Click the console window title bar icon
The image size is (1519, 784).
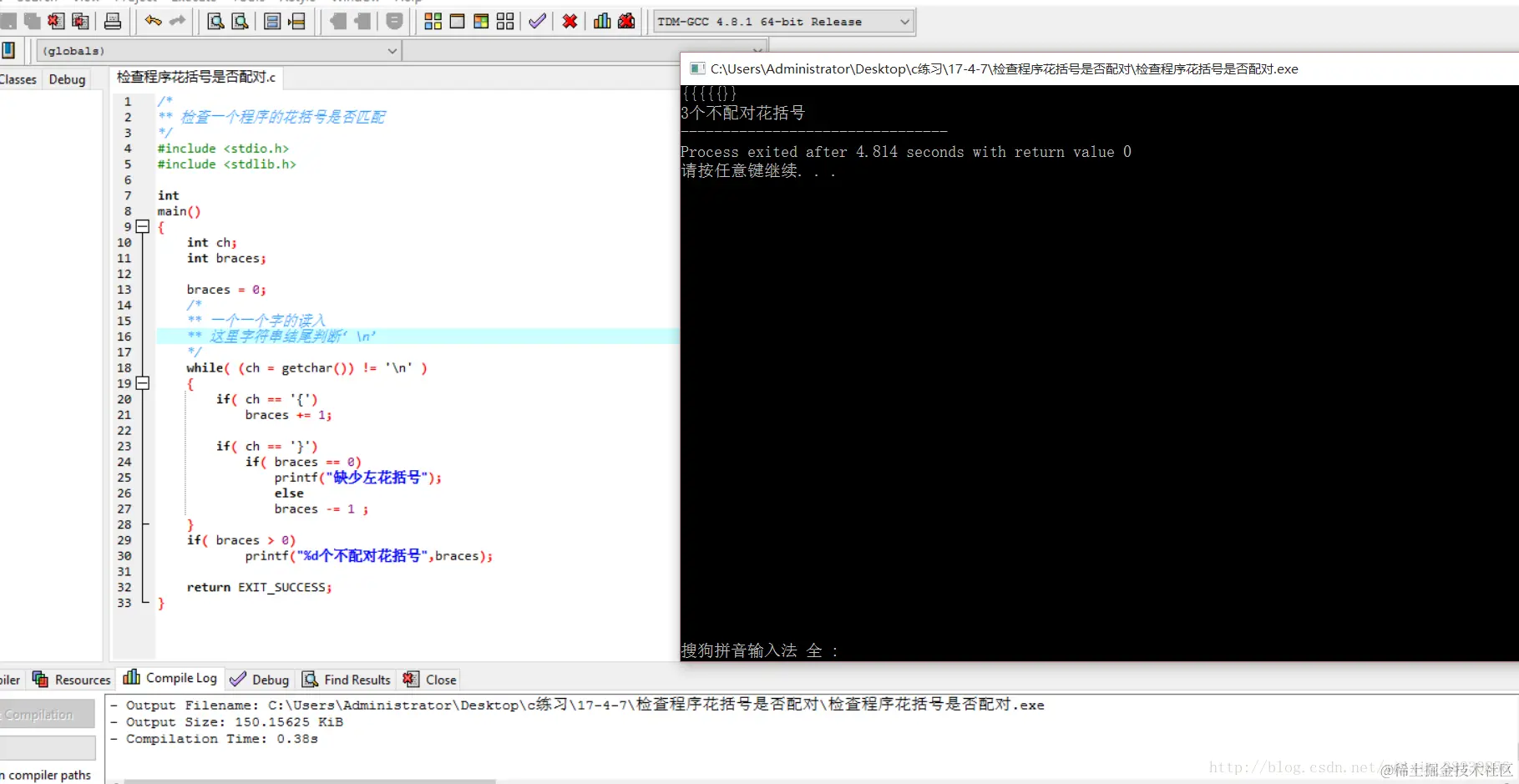click(696, 68)
